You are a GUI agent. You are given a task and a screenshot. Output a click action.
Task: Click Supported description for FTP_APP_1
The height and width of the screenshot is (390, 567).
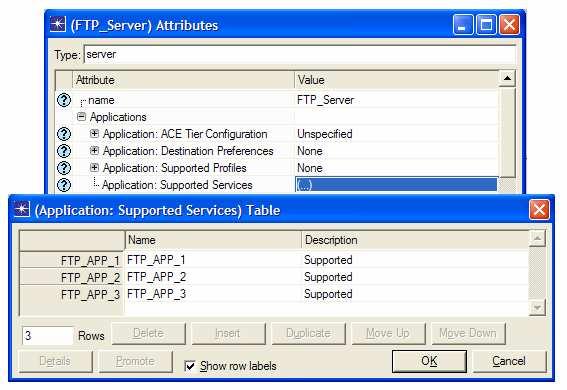415,260
